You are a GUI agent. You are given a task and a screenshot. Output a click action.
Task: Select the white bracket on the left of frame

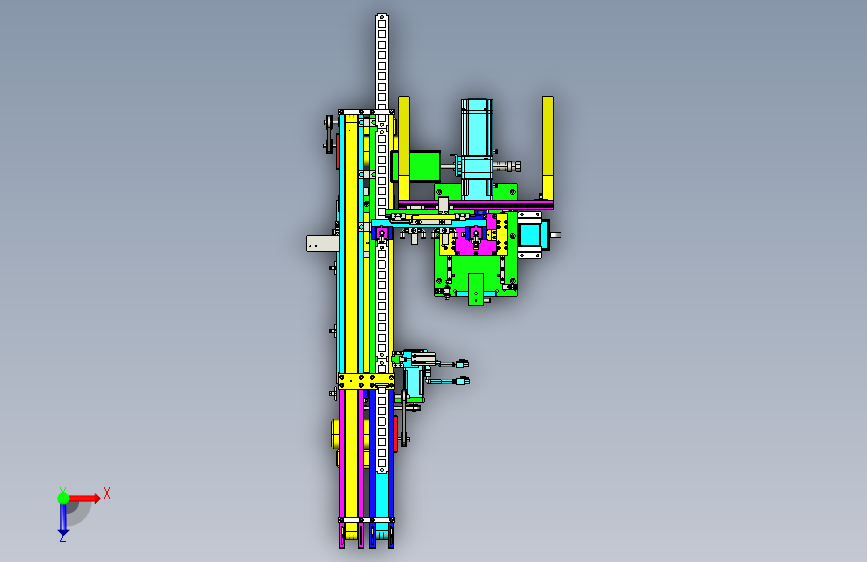[322, 243]
